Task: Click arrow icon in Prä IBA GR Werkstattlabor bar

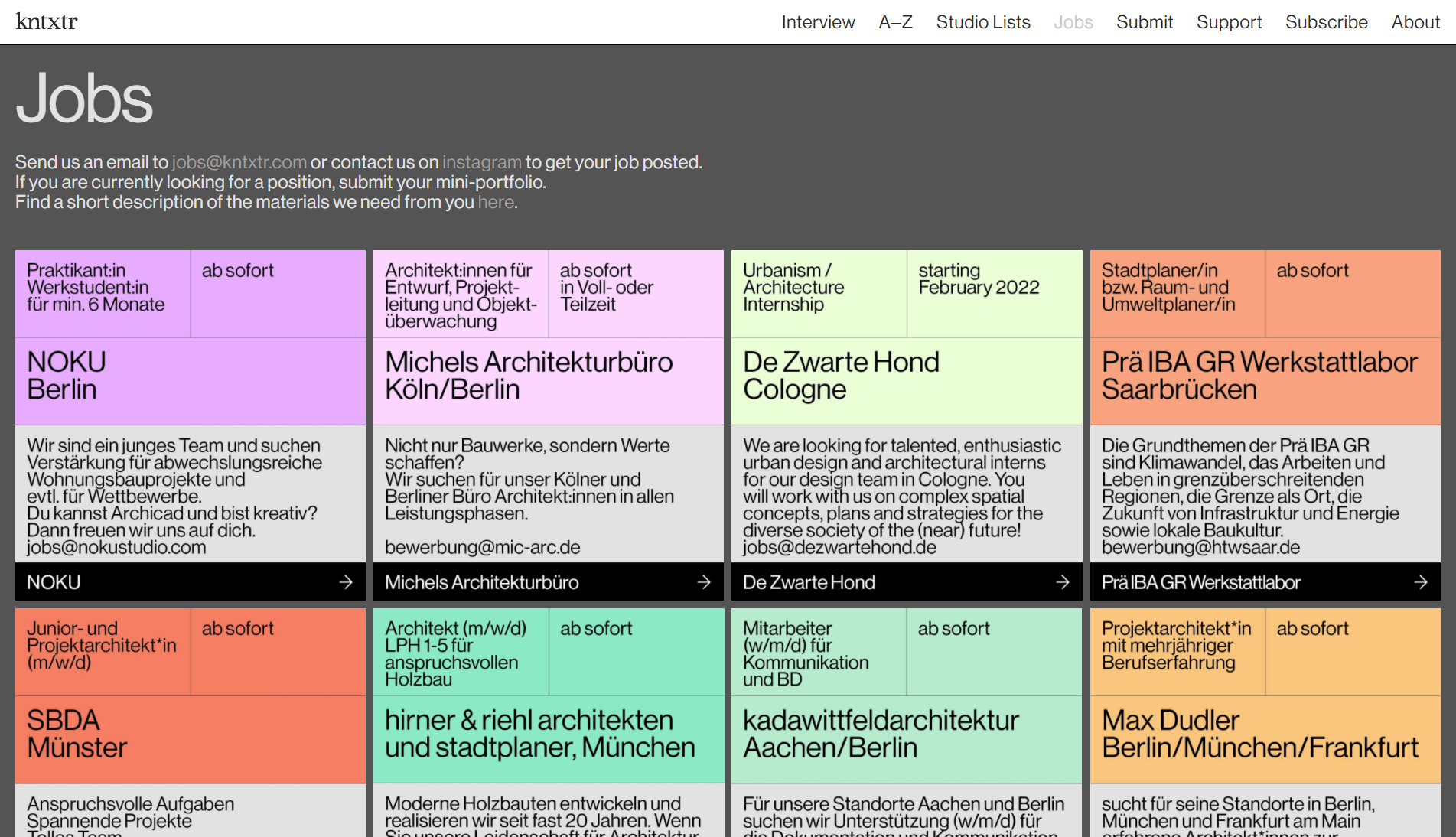Action: click(x=1421, y=582)
